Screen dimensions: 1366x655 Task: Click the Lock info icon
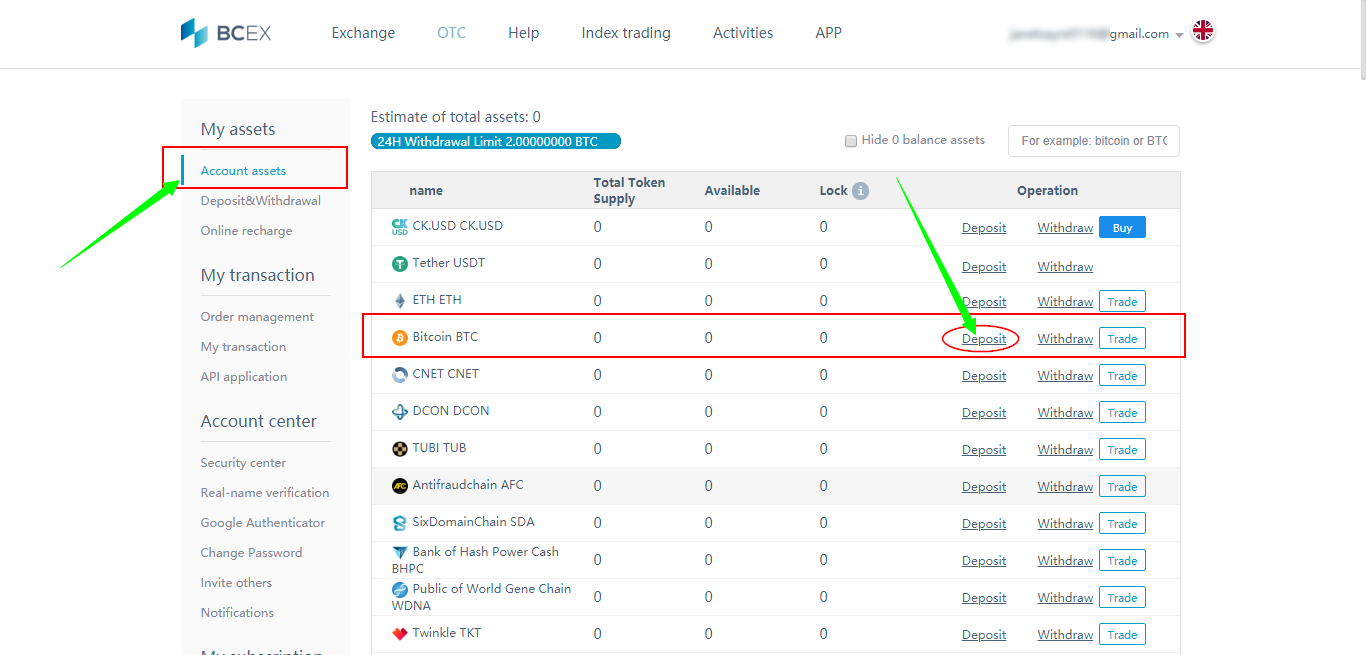(x=860, y=191)
